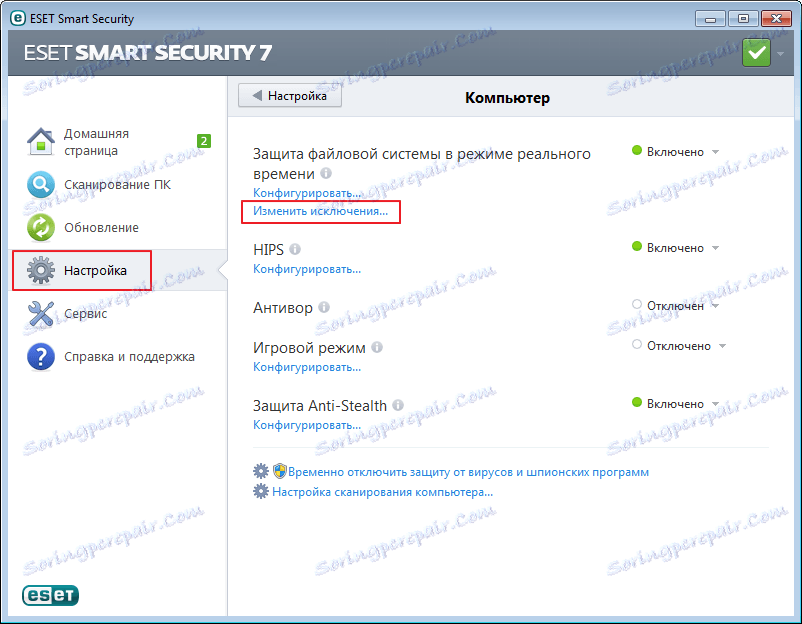
Task: Click the HIPS section title
Action: point(268,250)
